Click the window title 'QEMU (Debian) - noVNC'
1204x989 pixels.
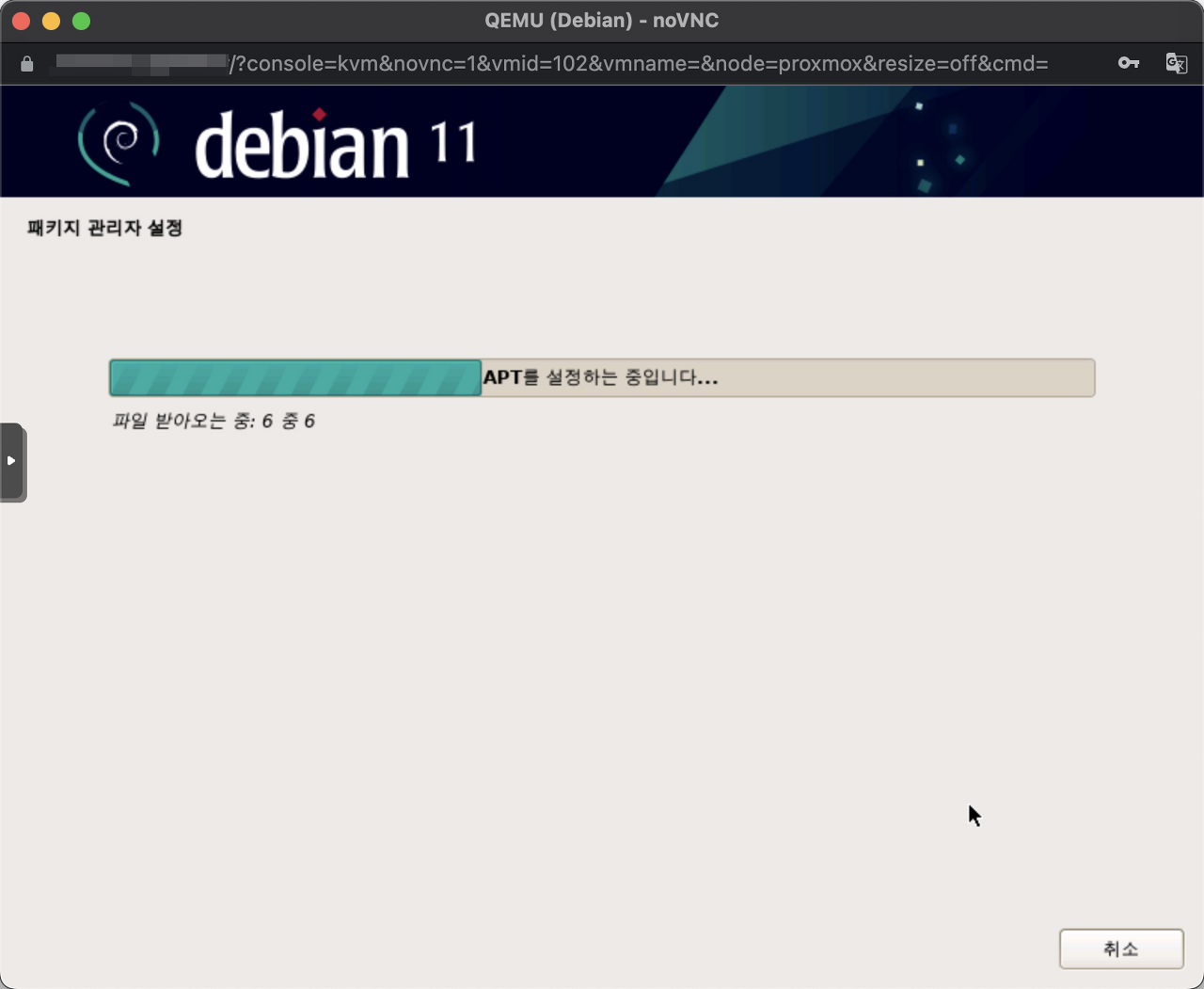coord(602,20)
